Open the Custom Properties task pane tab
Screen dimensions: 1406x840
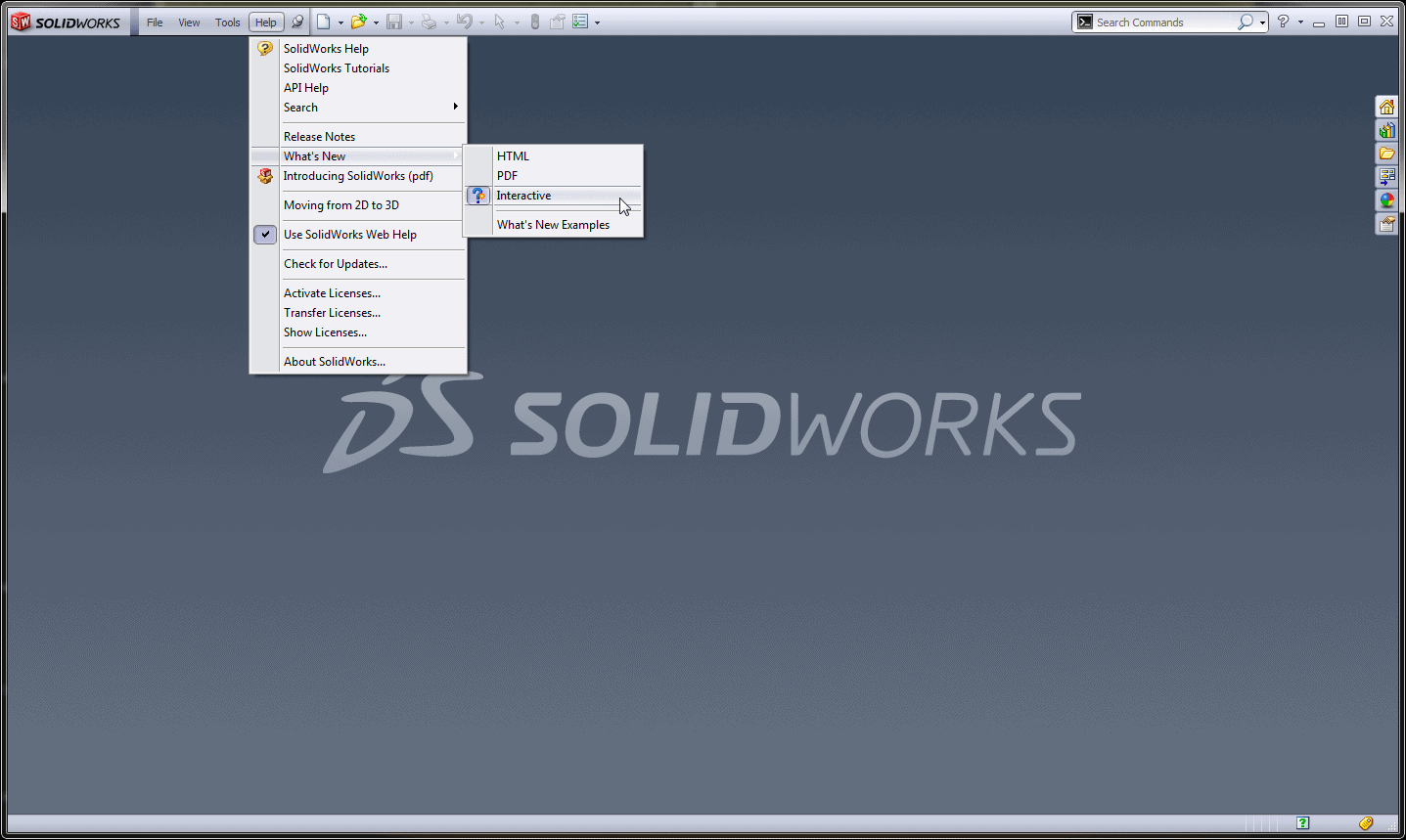pos(1386,224)
